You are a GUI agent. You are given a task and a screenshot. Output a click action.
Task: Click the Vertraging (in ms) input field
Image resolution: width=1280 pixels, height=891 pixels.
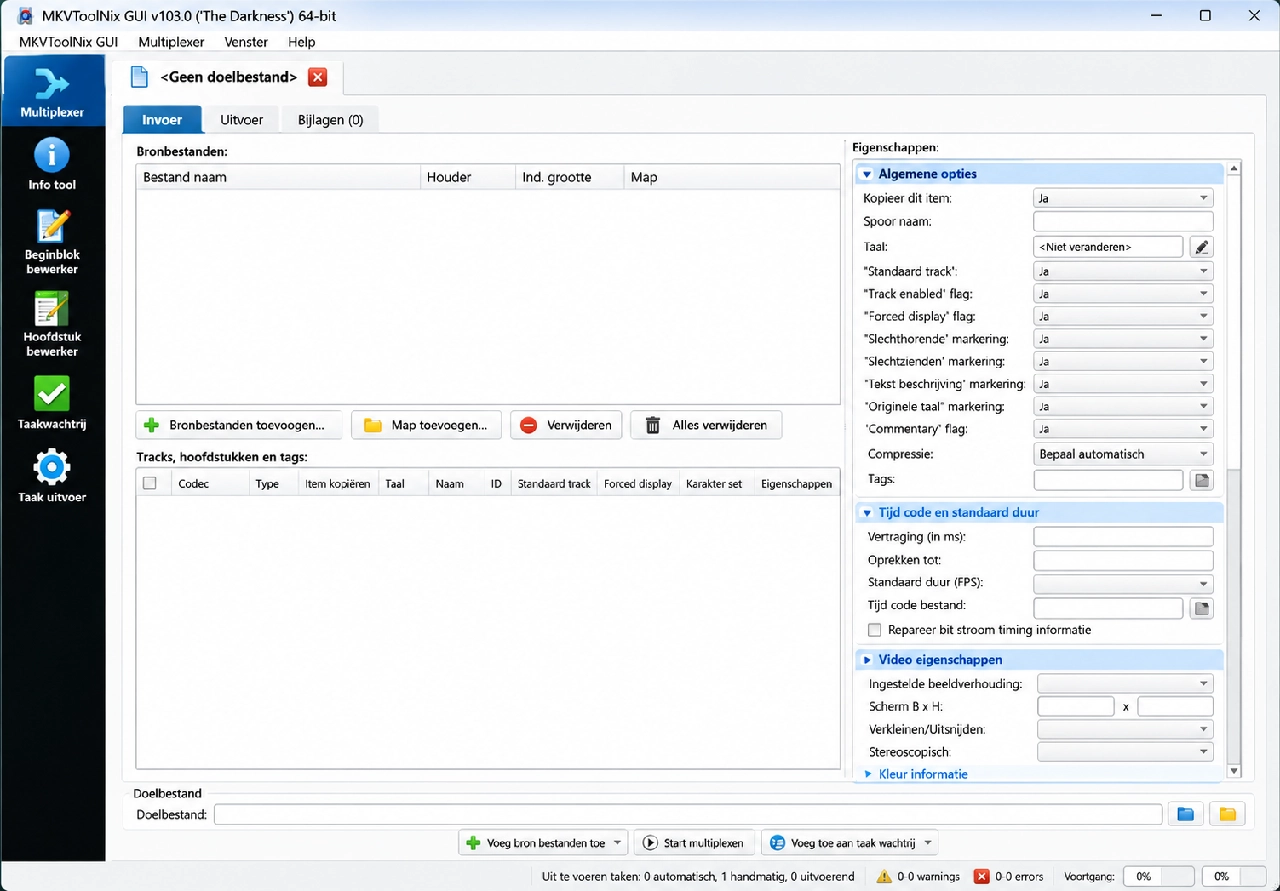pyautogui.click(x=1123, y=537)
